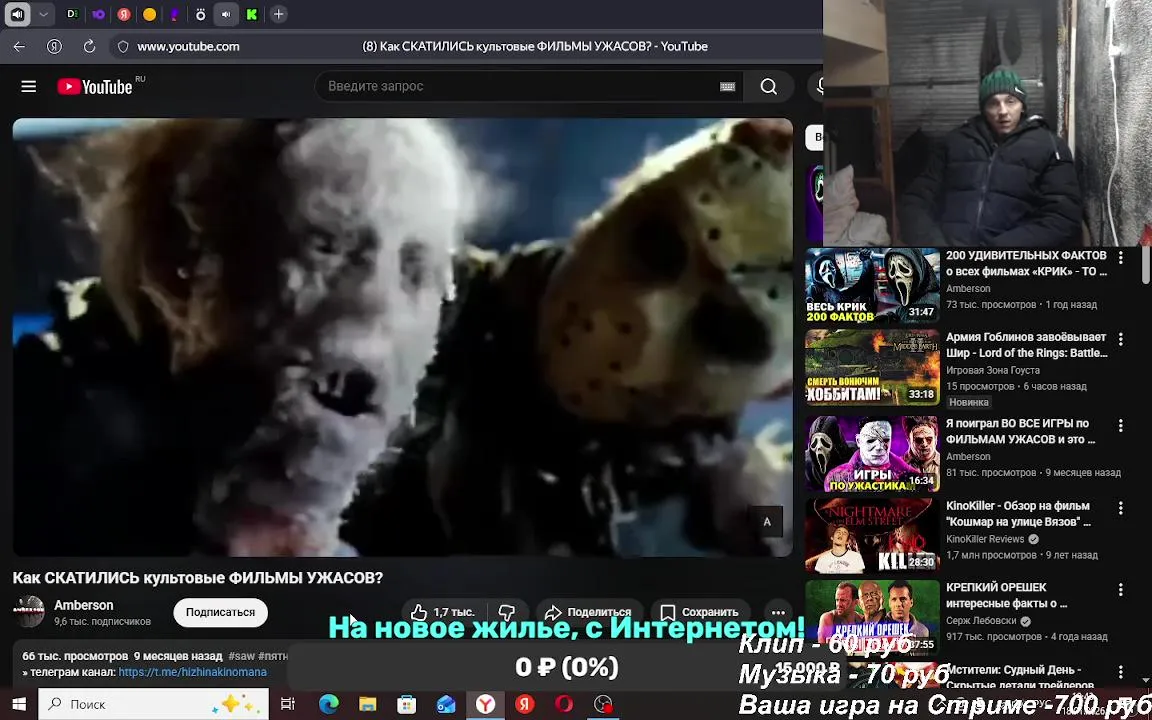
Task: Click the Поделиться share button
Action: [x=589, y=612]
